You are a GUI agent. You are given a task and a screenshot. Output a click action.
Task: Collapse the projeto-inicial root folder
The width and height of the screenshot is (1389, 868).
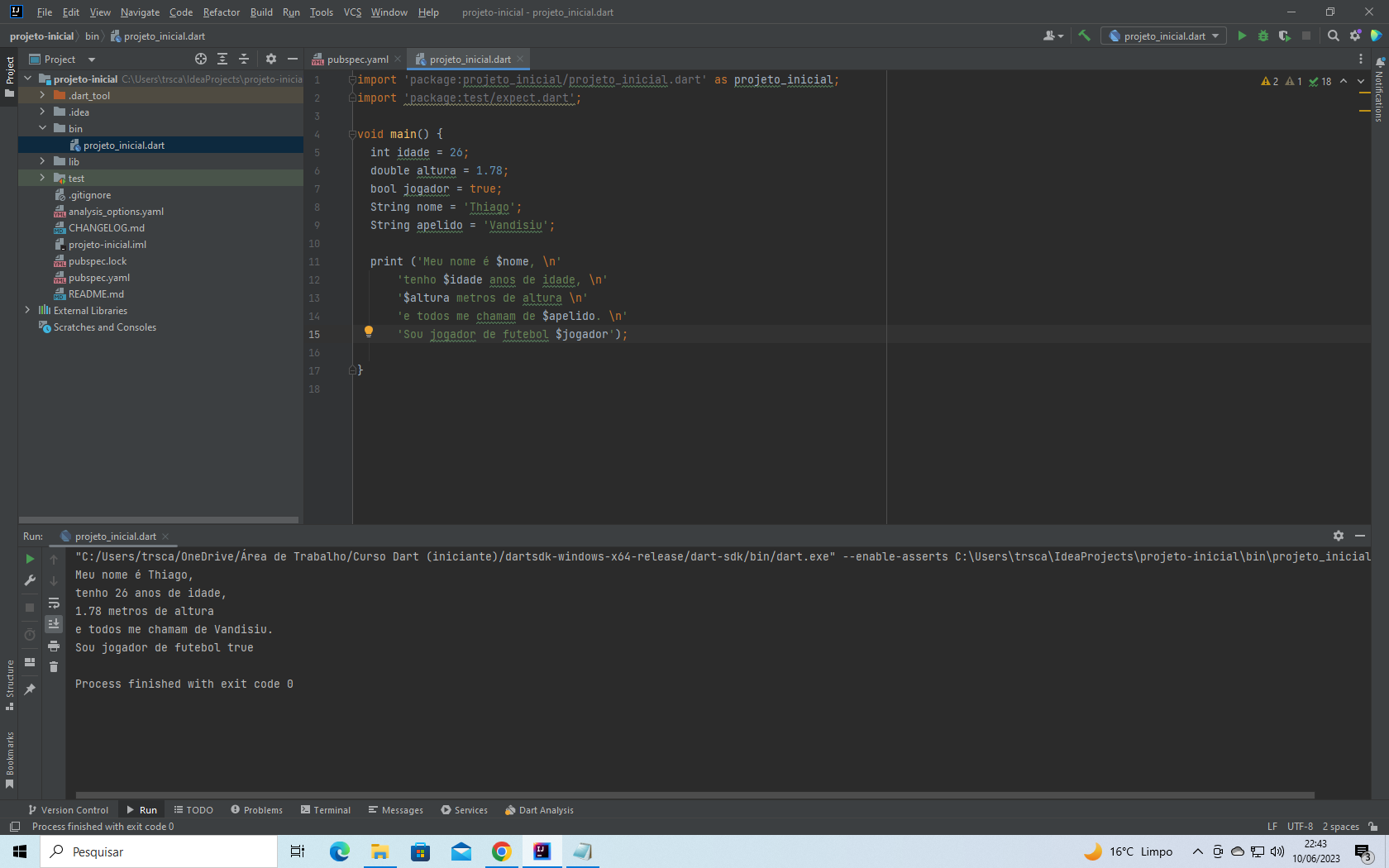tap(27, 79)
